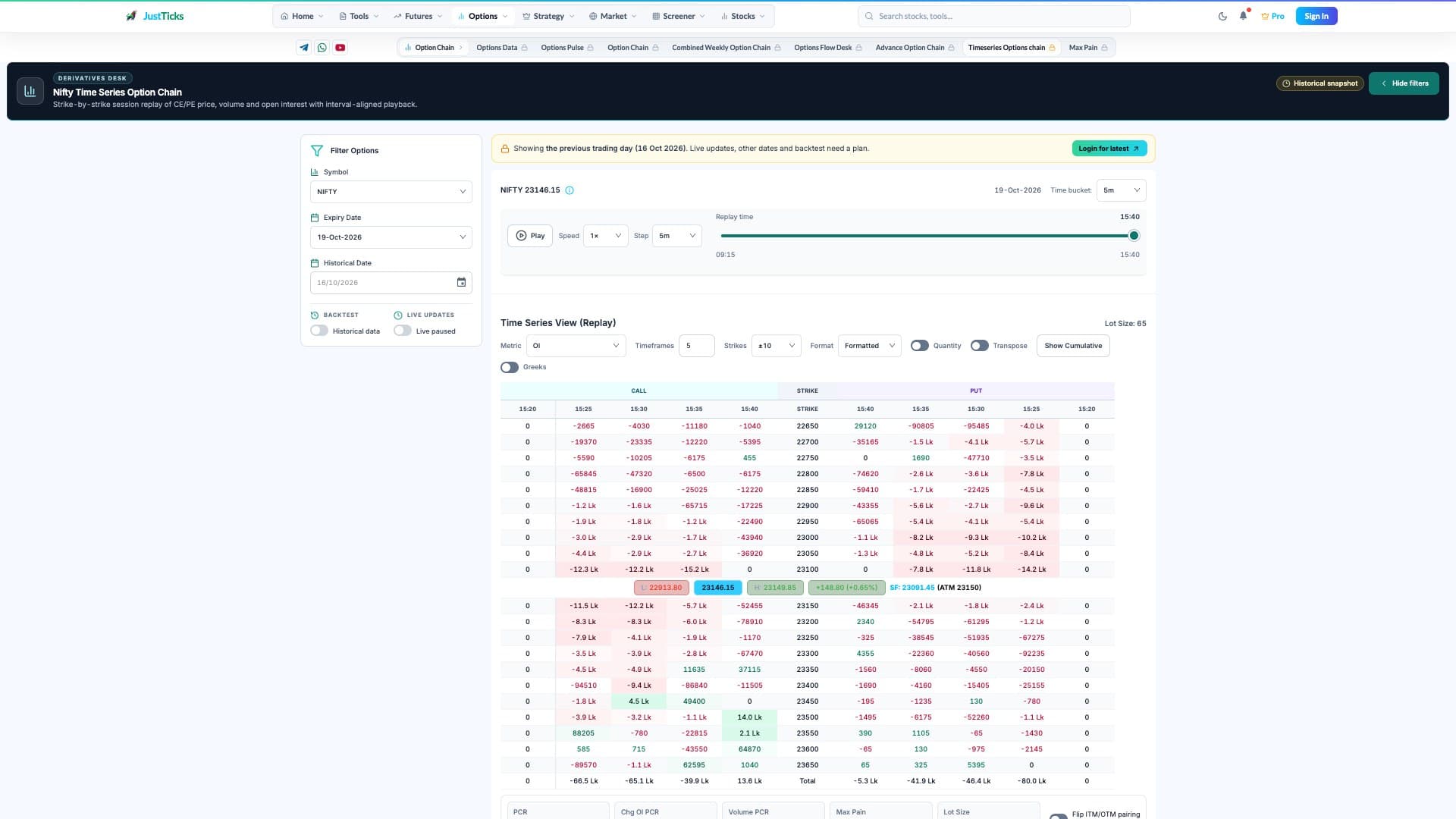Image resolution: width=1456 pixels, height=819 pixels.
Task: Open the YouTube icon link
Action: [x=340, y=47]
